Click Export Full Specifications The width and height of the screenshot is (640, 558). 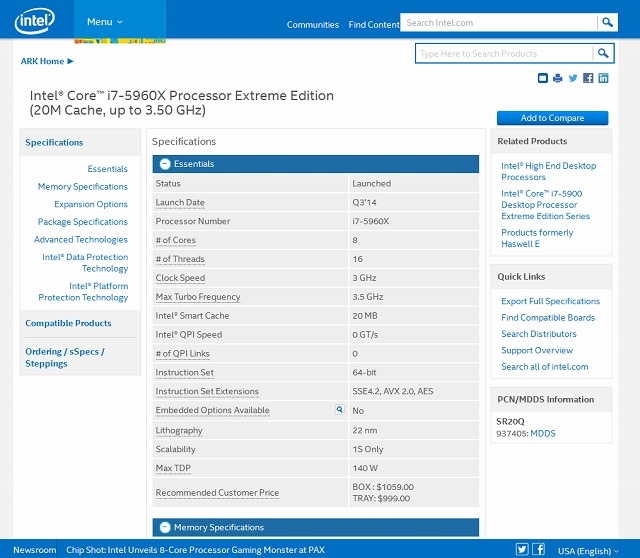(551, 301)
